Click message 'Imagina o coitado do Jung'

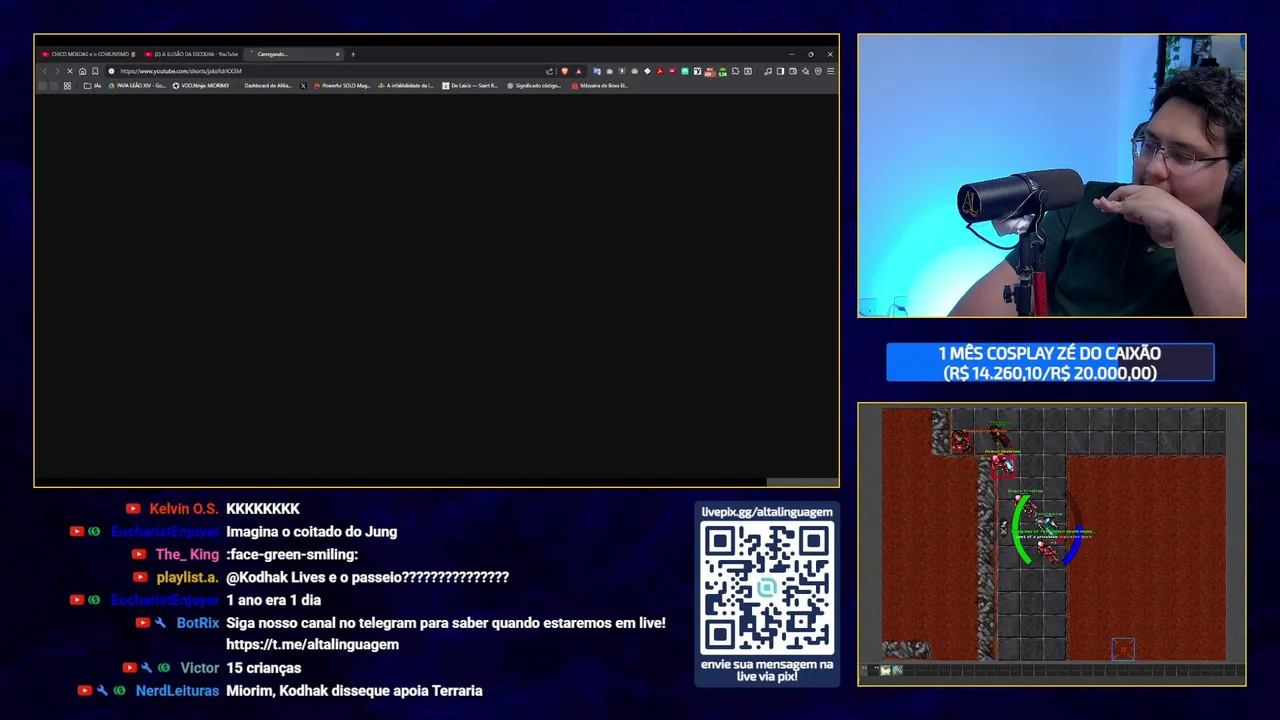point(311,532)
